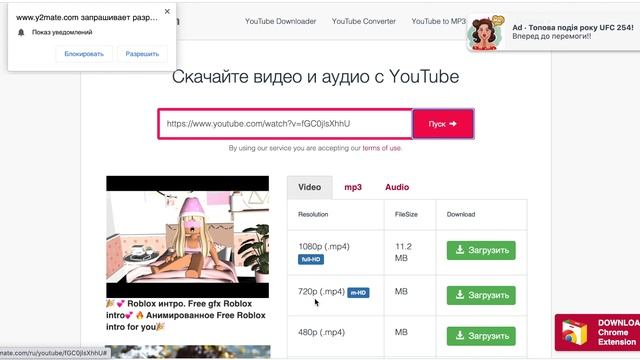This screenshot has height=360, width=640.
Task: Click the Roblox video thumbnail
Action: click(x=187, y=237)
